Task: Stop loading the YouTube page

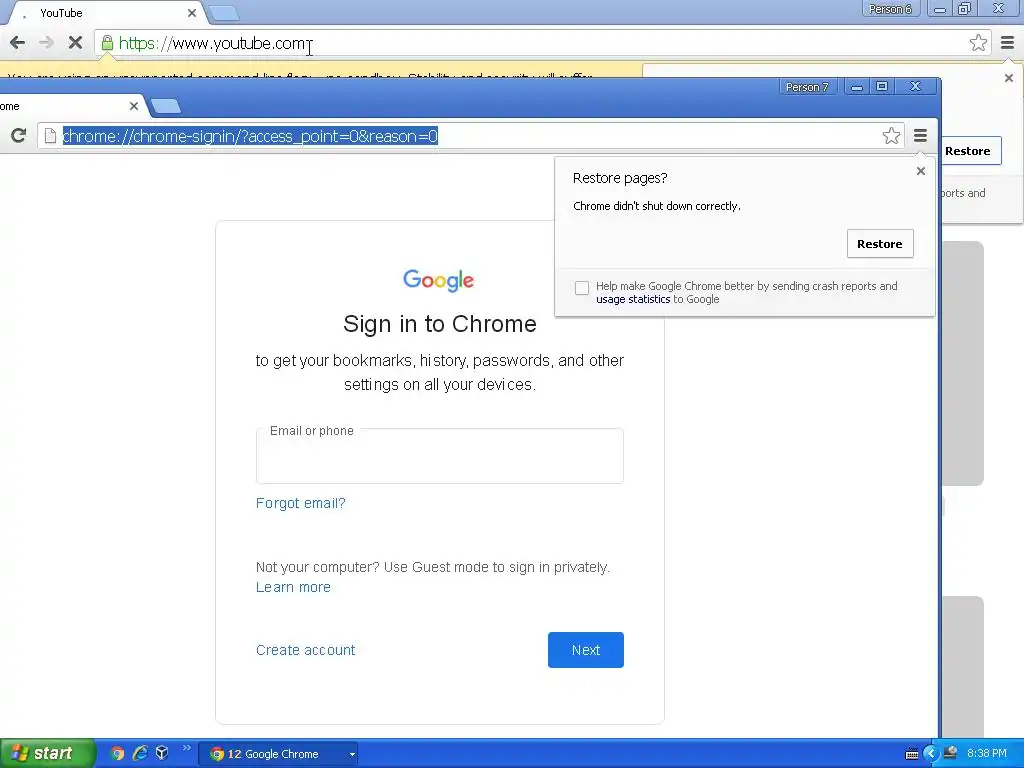Action: (x=75, y=43)
